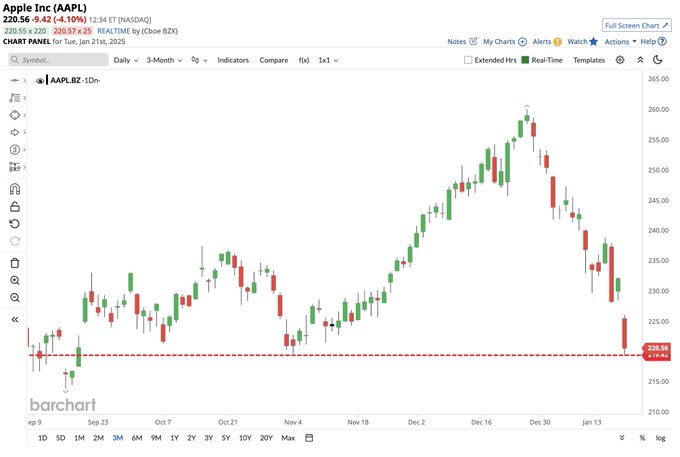
Task: Select the crosshair cursor tool
Action: (15, 80)
